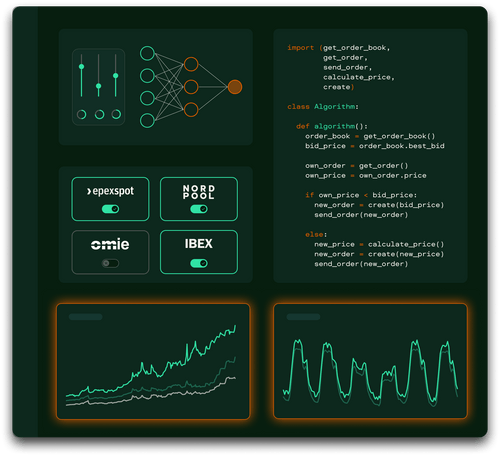
Task: Select the filled orange output node
Action: [235, 87]
